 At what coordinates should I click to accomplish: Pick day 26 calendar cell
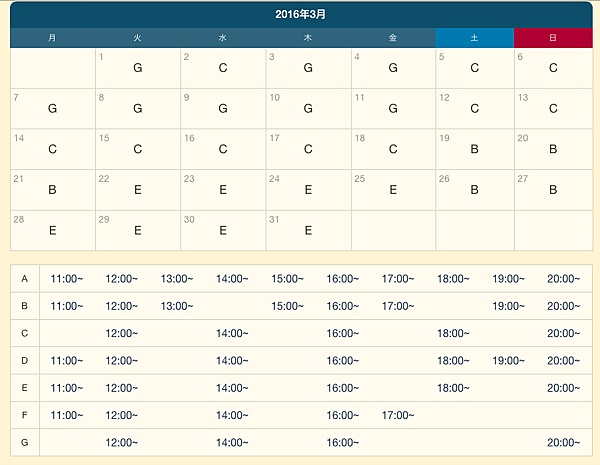[474, 189]
